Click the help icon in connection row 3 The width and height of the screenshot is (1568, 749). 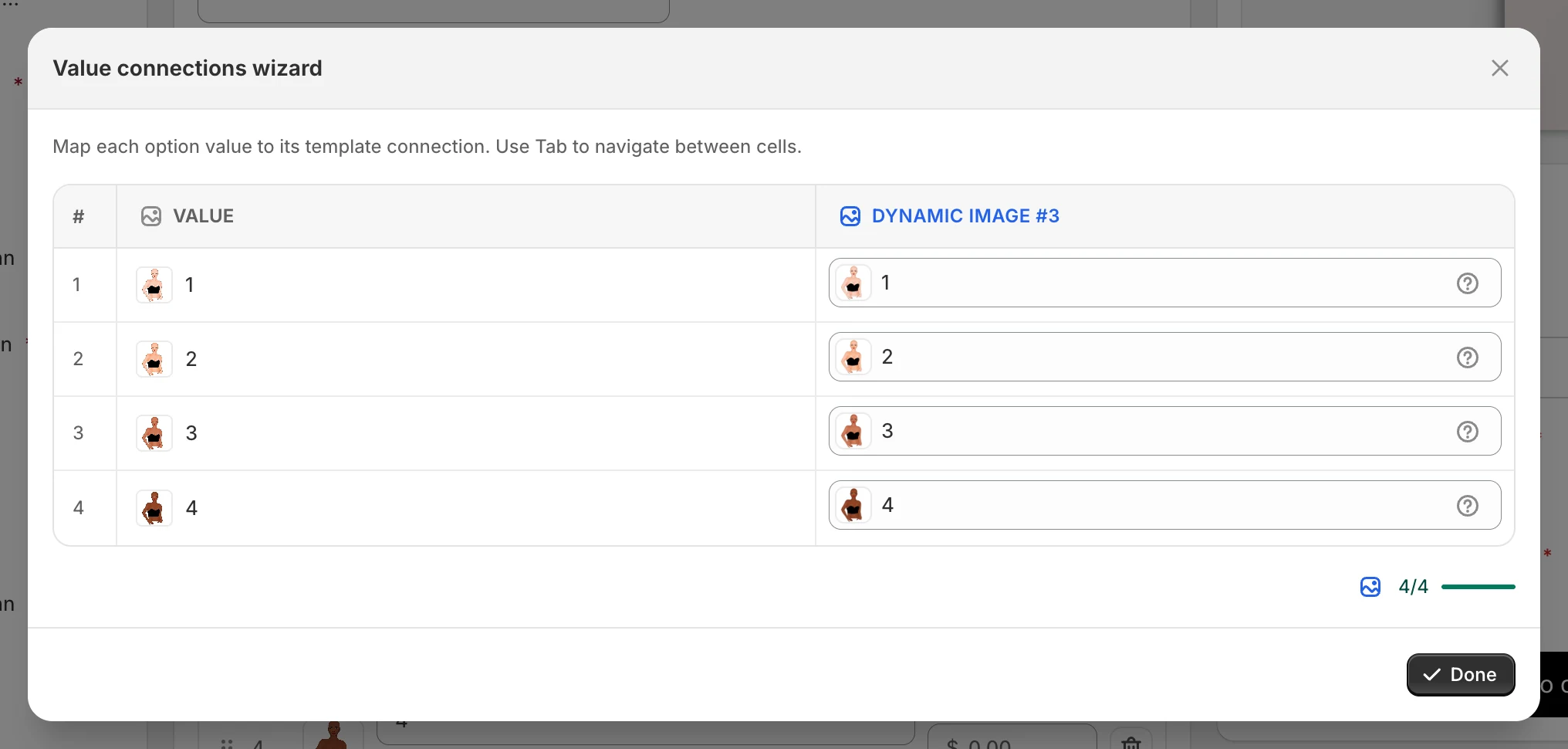pos(1467,432)
